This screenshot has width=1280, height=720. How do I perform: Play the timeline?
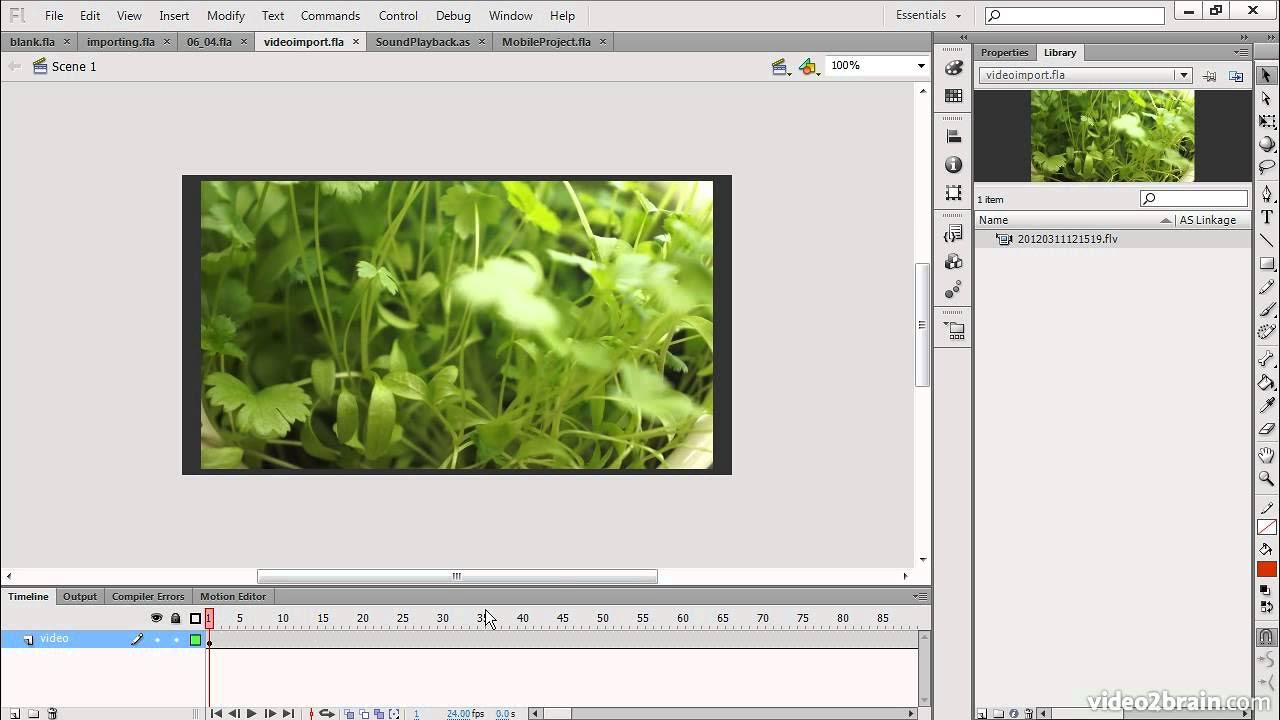click(252, 714)
